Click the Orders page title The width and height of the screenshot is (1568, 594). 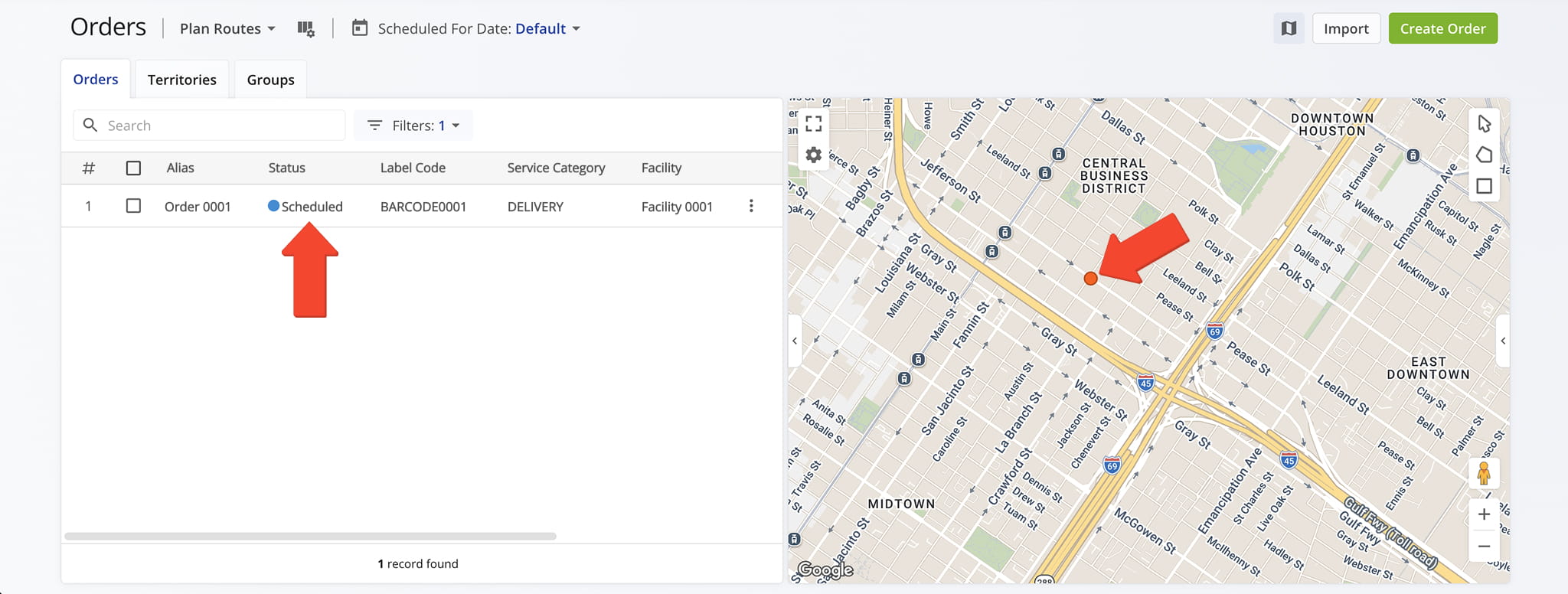pyautogui.click(x=108, y=27)
